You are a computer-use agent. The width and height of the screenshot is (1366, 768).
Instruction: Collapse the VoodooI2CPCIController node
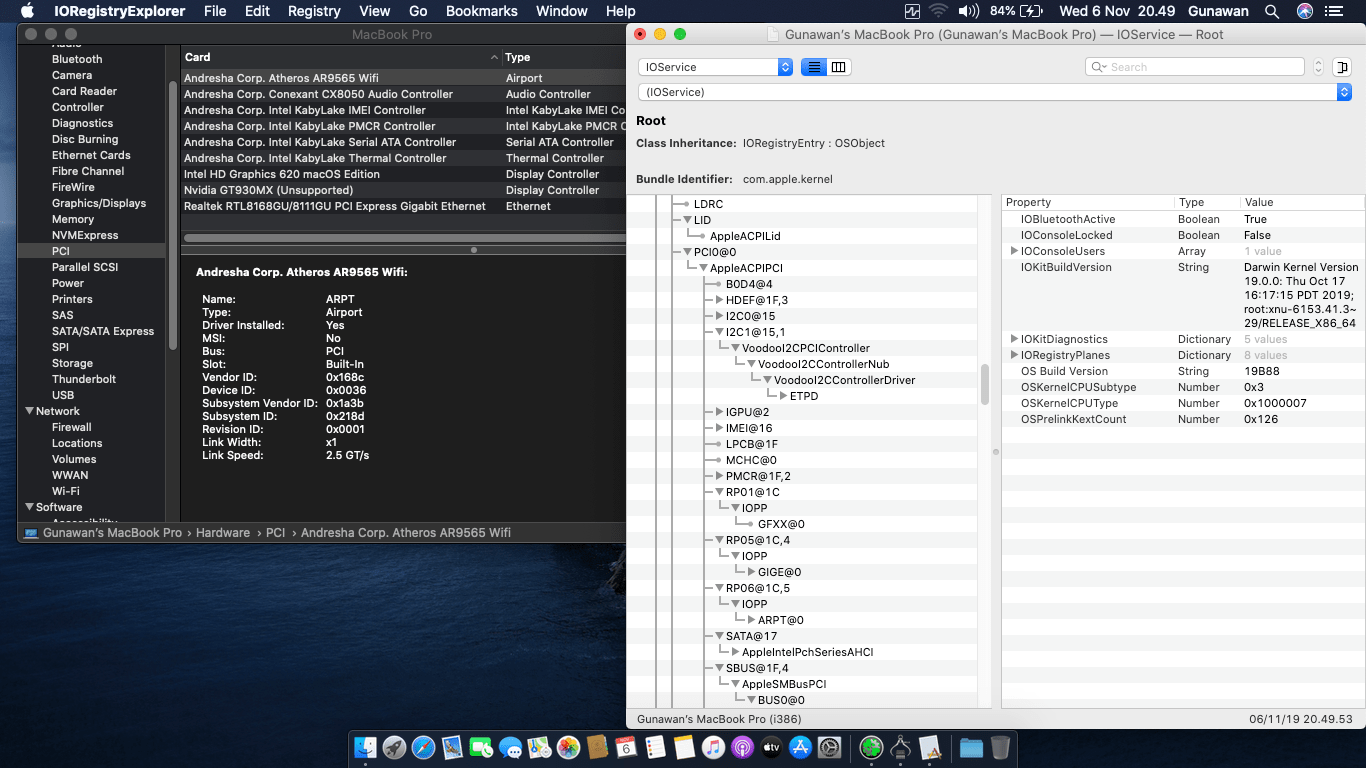(735, 348)
